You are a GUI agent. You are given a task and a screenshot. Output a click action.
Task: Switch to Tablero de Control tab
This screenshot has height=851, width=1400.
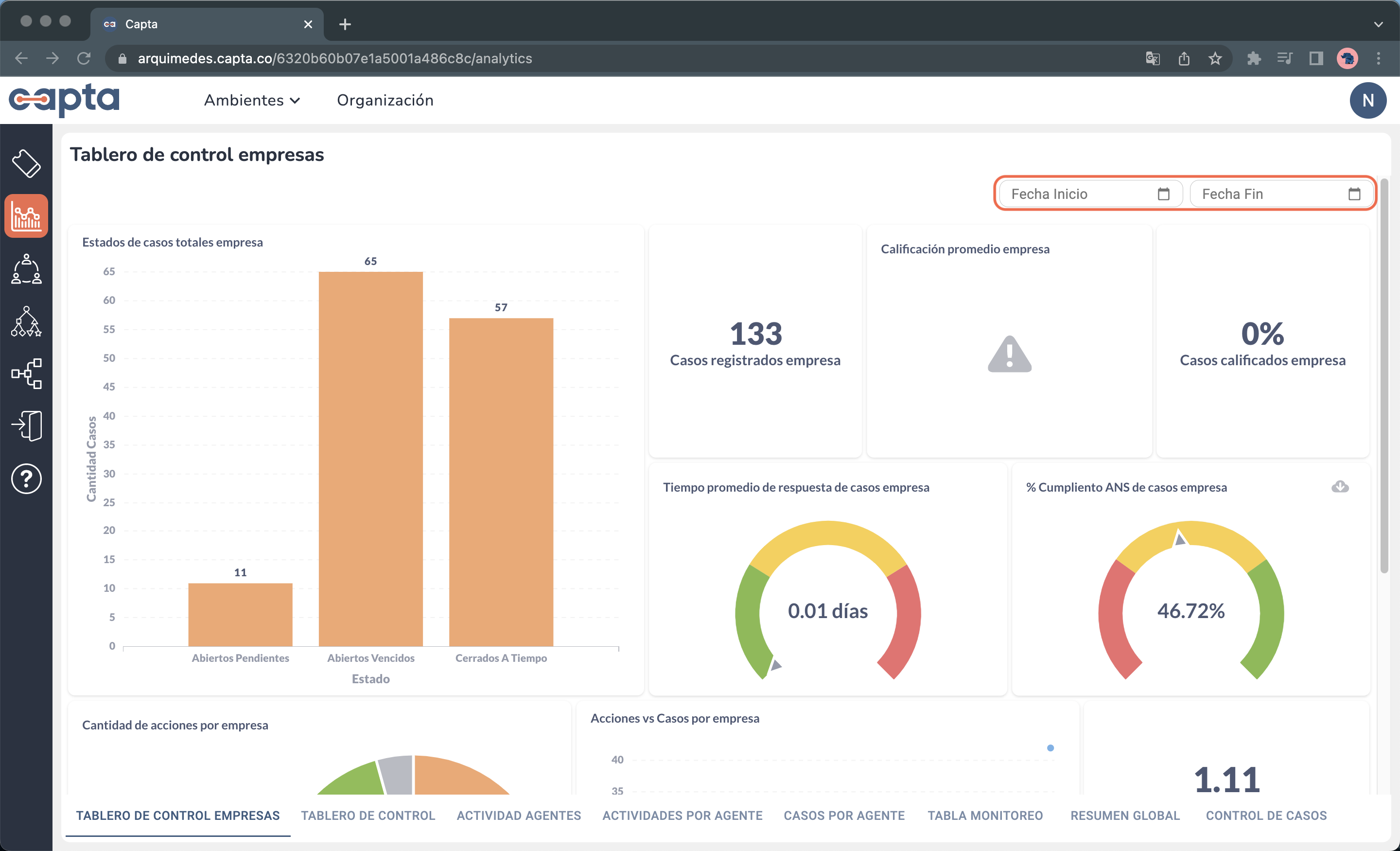coord(367,815)
